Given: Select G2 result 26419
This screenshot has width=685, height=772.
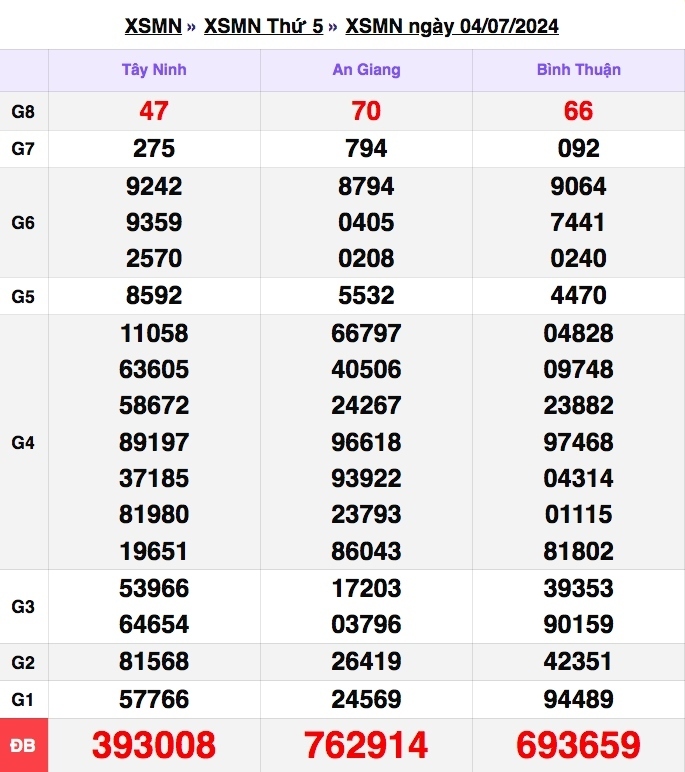Looking at the screenshot, I should click(x=366, y=661).
